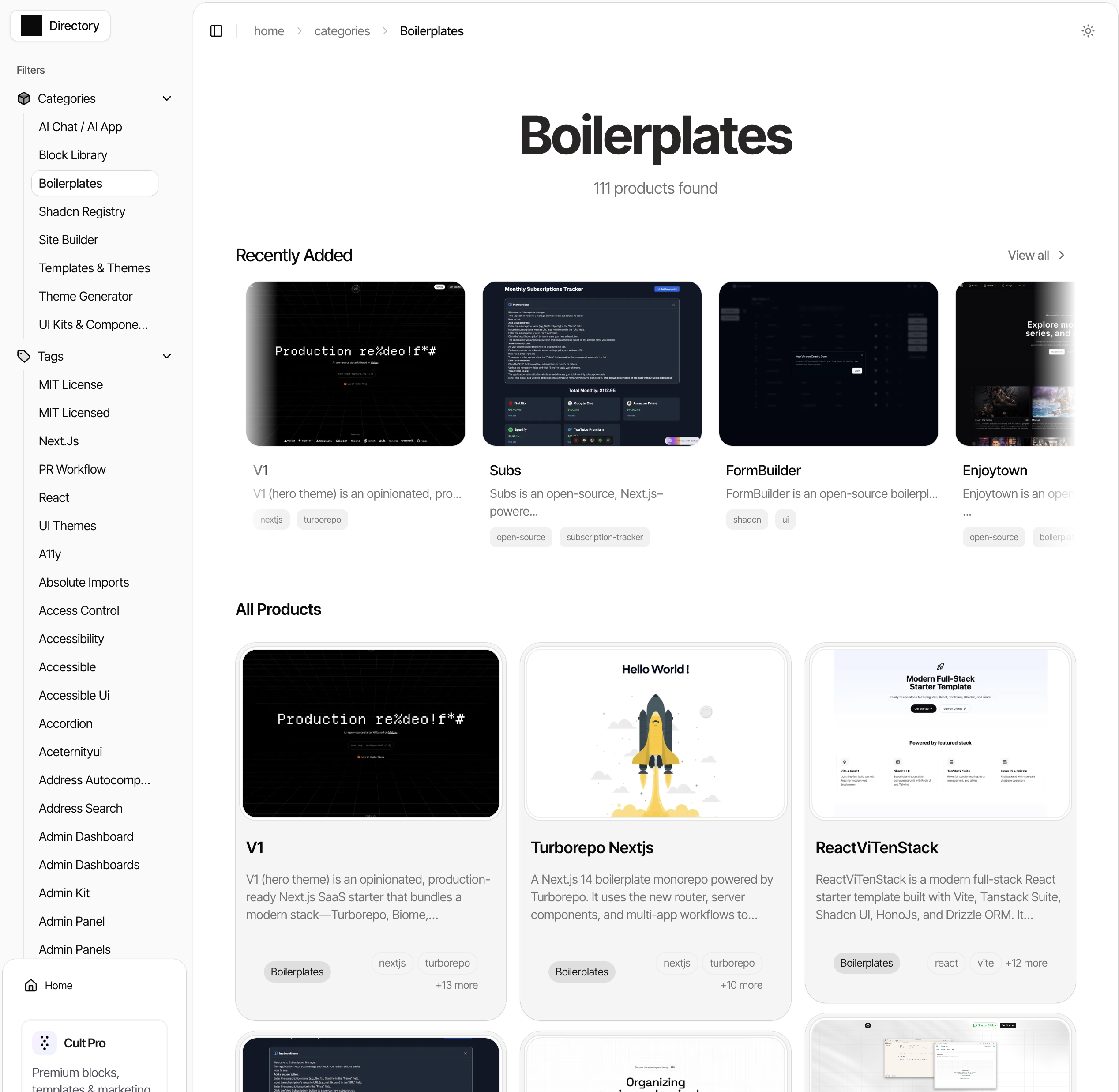
Task: Collapse the Tags section chevron
Action: coord(167,356)
